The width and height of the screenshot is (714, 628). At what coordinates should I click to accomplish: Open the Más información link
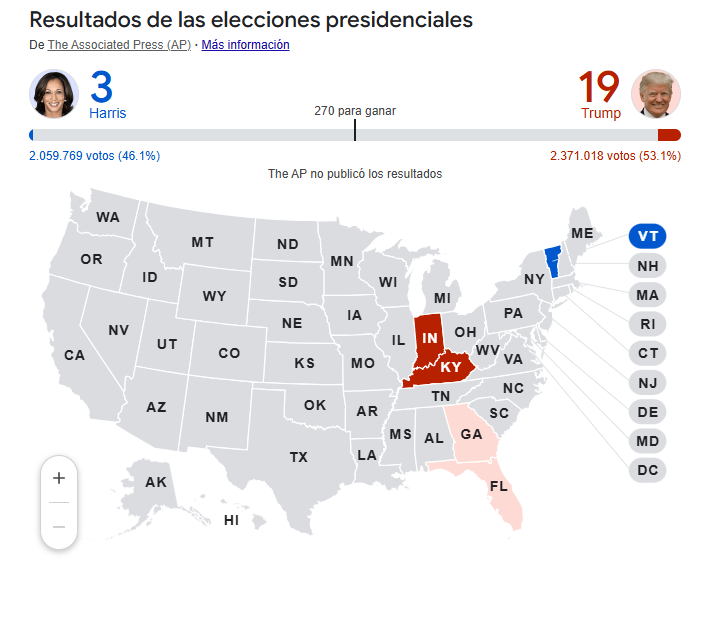245,45
